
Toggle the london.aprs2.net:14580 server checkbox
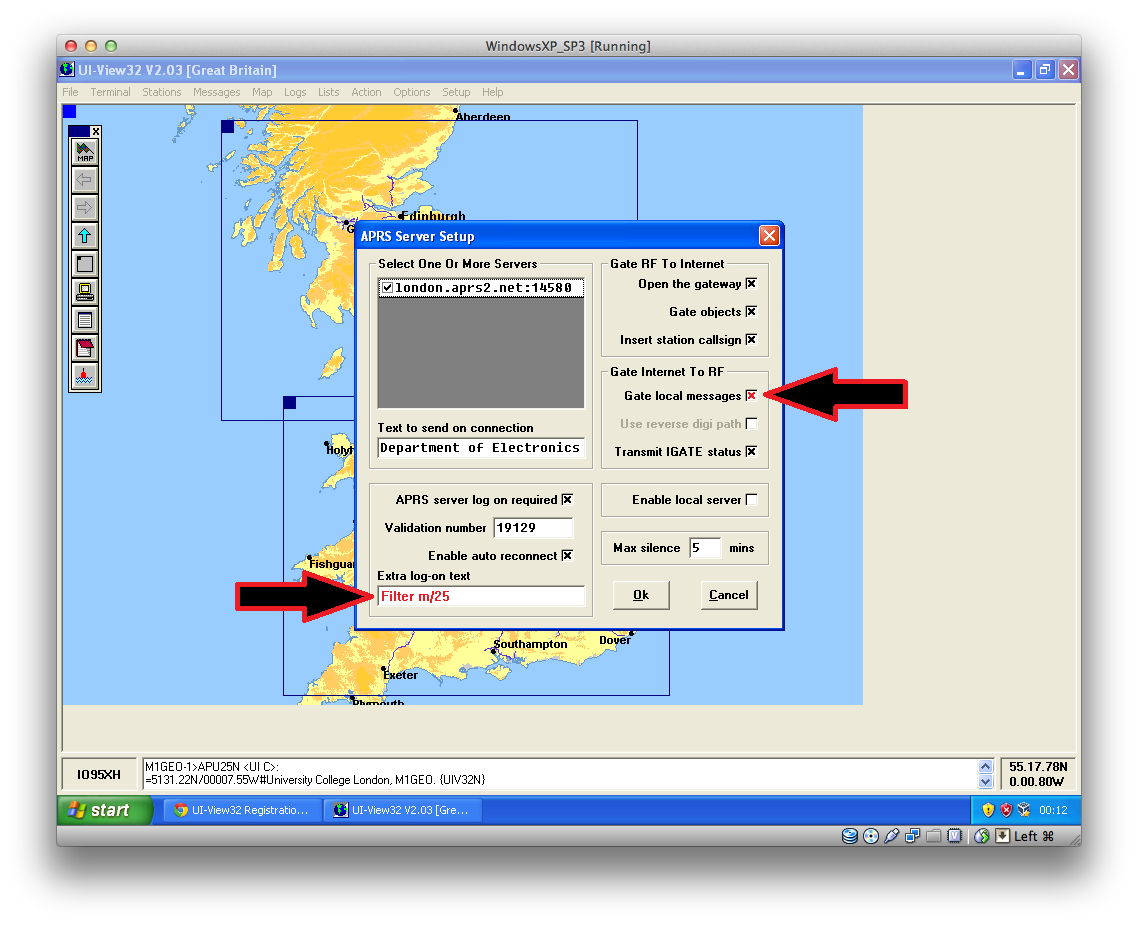pos(388,288)
